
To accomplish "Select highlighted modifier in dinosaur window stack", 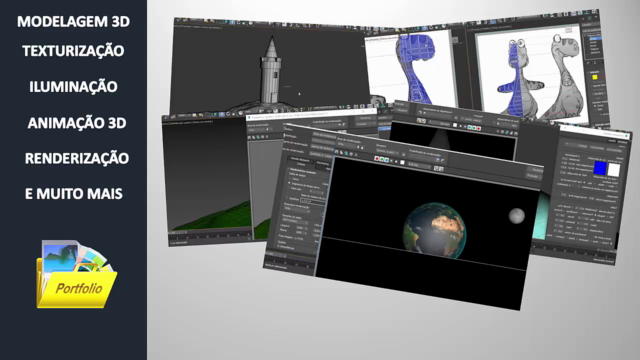I will 596,38.
